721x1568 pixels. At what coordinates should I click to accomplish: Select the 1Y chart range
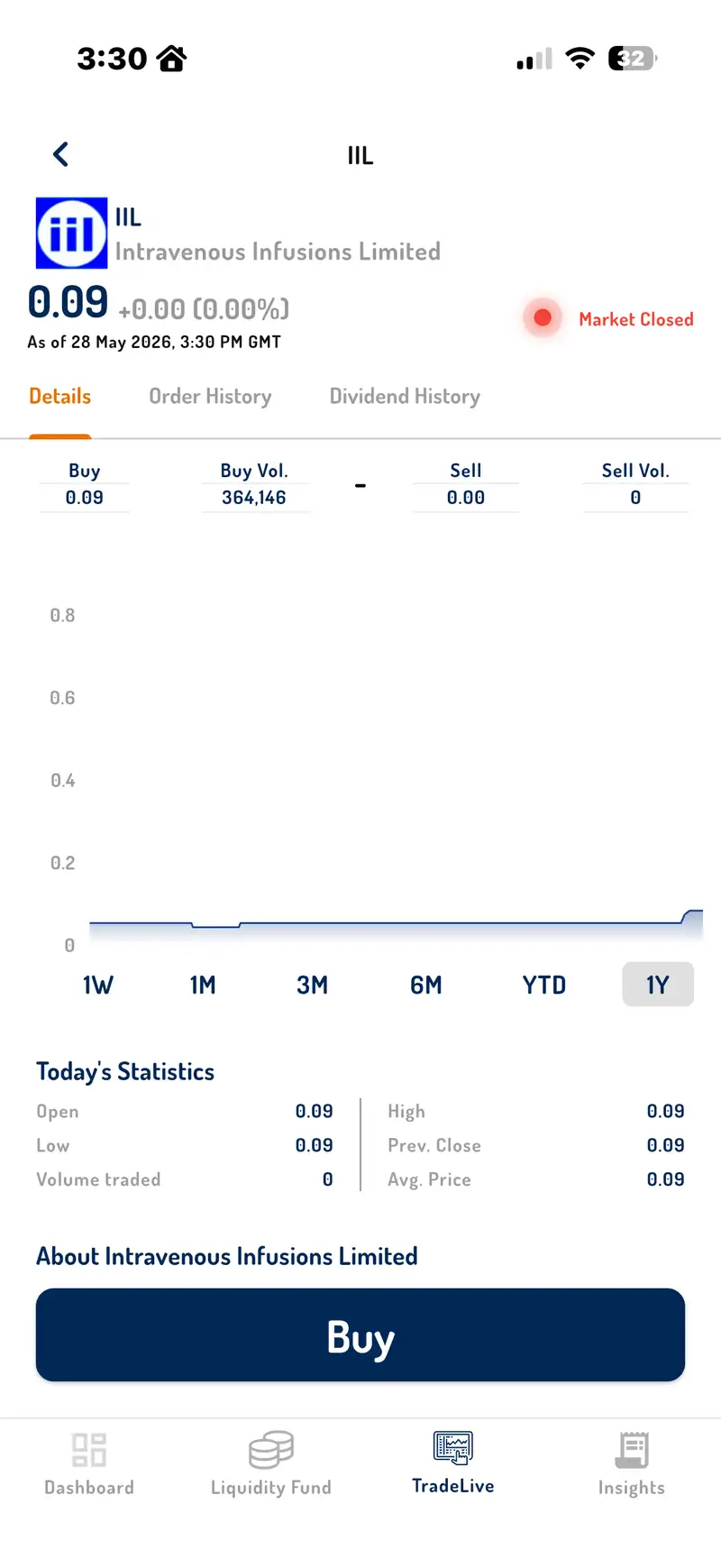click(x=658, y=984)
